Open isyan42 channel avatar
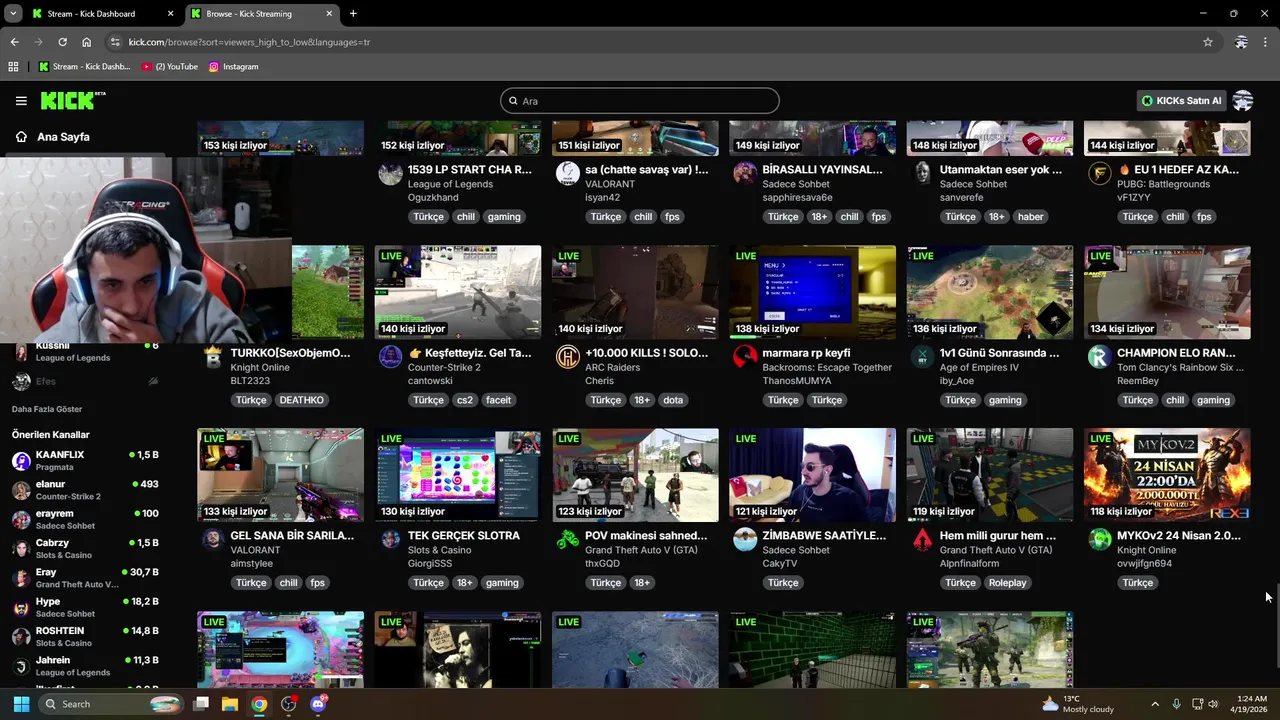The width and height of the screenshot is (1280, 720). (x=567, y=173)
